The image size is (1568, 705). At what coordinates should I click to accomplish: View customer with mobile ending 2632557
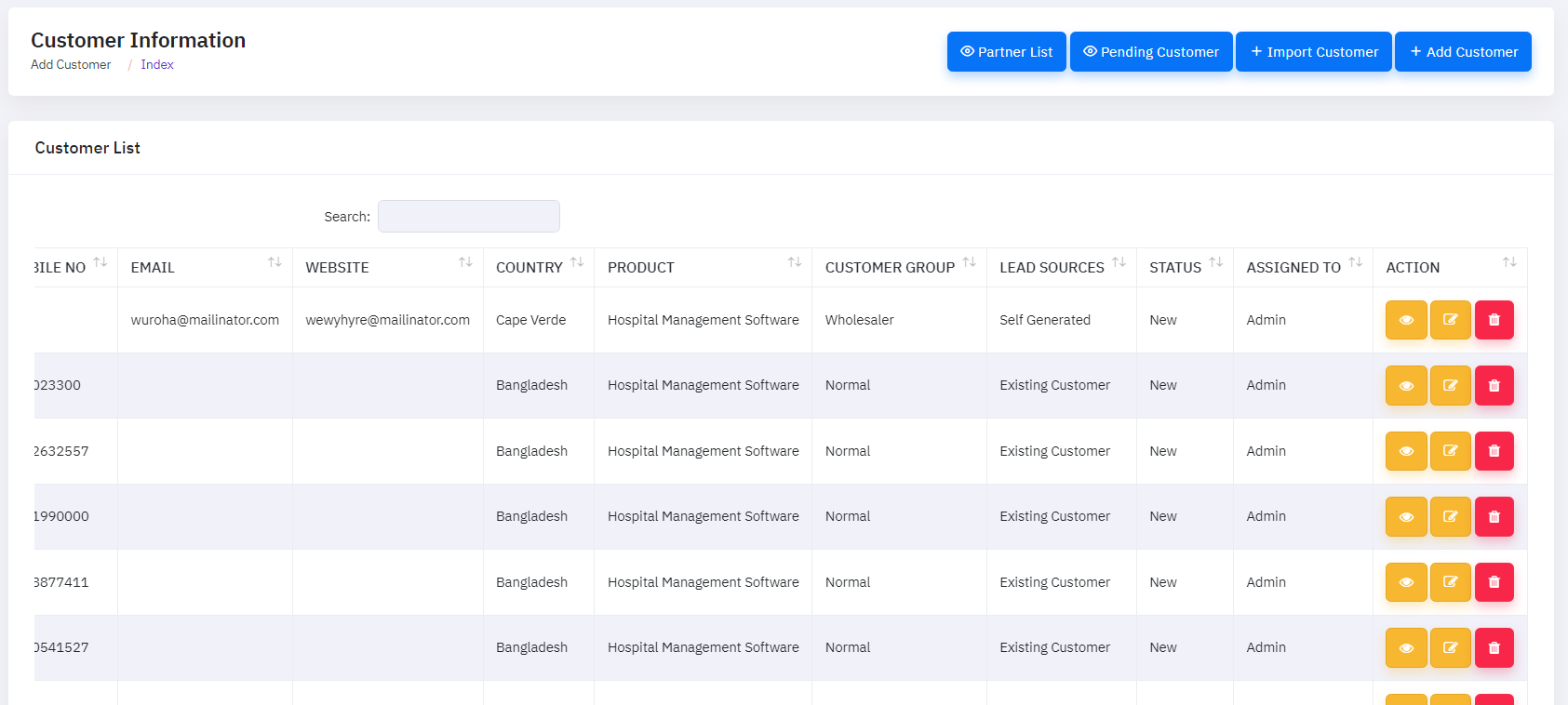[x=1405, y=451]
